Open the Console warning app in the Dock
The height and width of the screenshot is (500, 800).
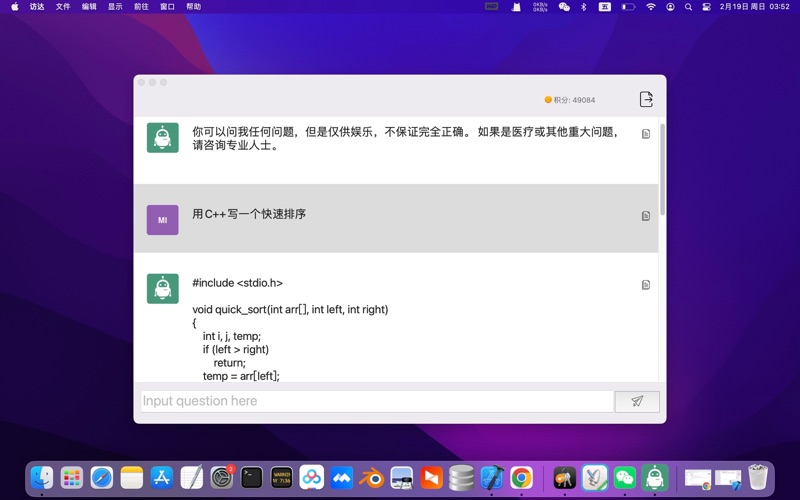tap(282, 478)
